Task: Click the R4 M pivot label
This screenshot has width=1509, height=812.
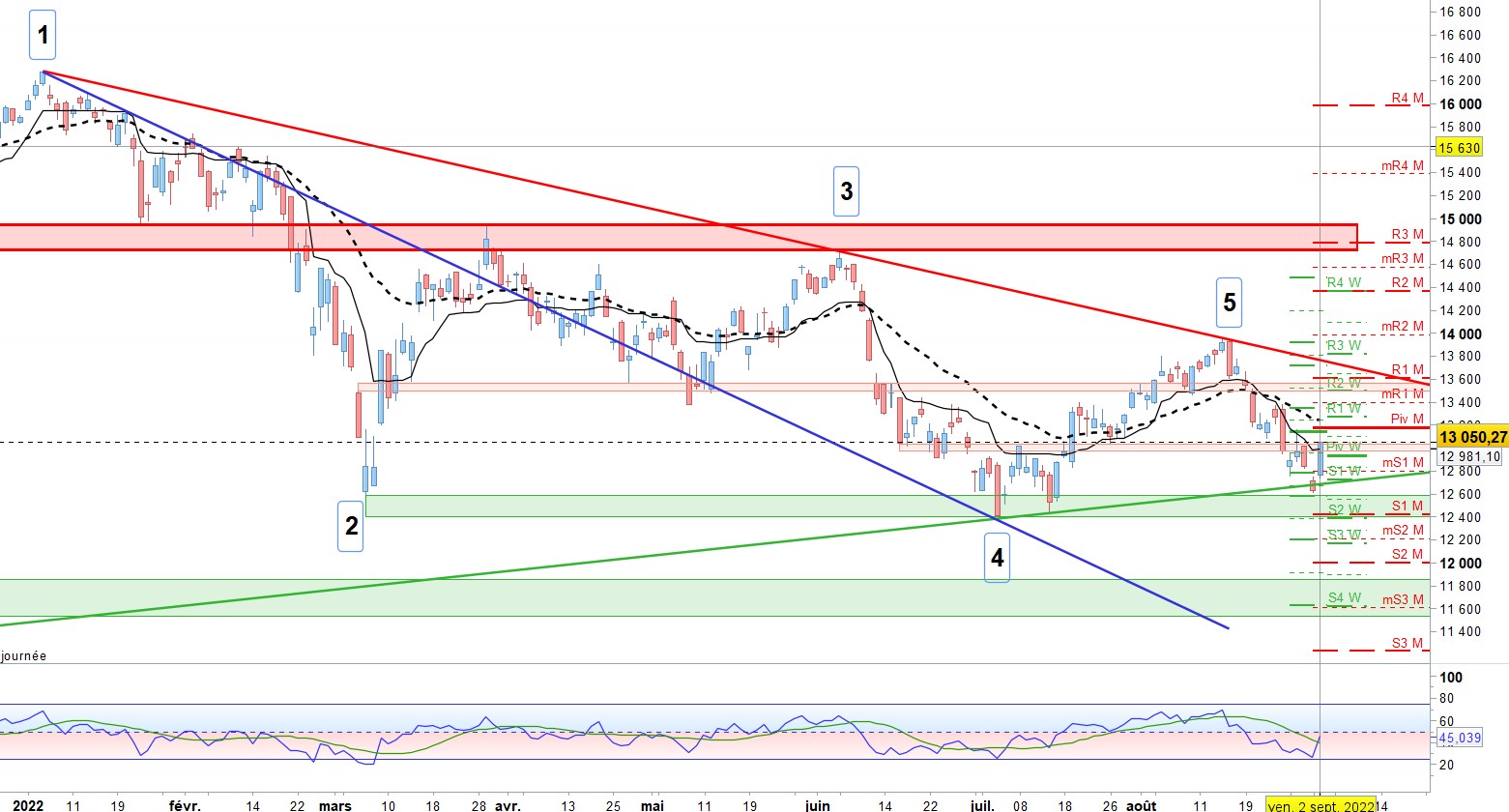Action: pyautogui.click(x=1407, y=98)
